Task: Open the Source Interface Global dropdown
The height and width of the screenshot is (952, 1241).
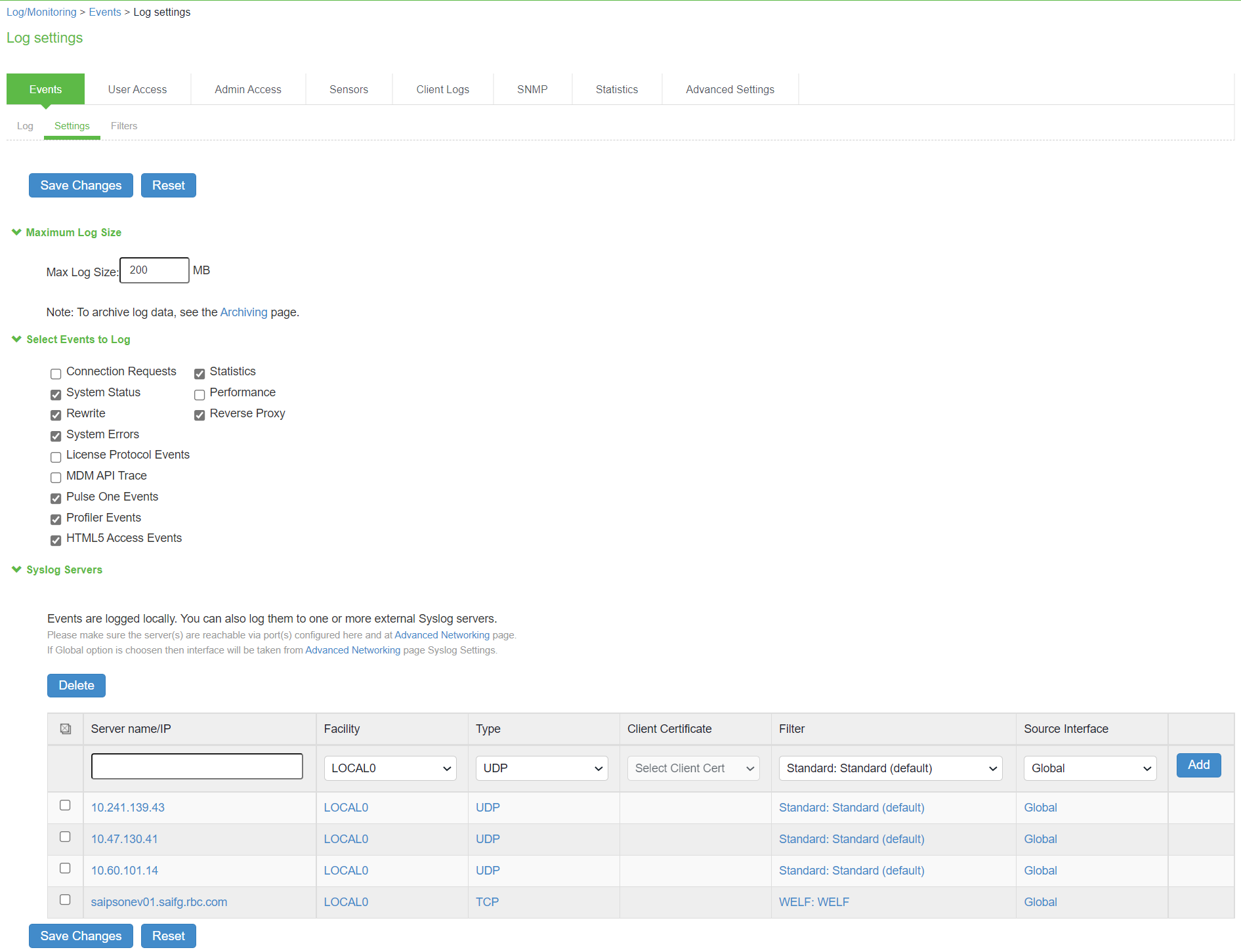Action: pos(1089,768)
